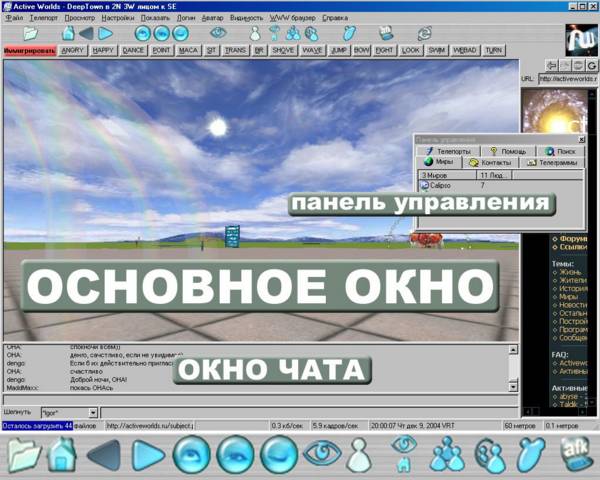Switch to the Поиск tab
The width and height of the screenshot is (600, 480).
(561, 152)
